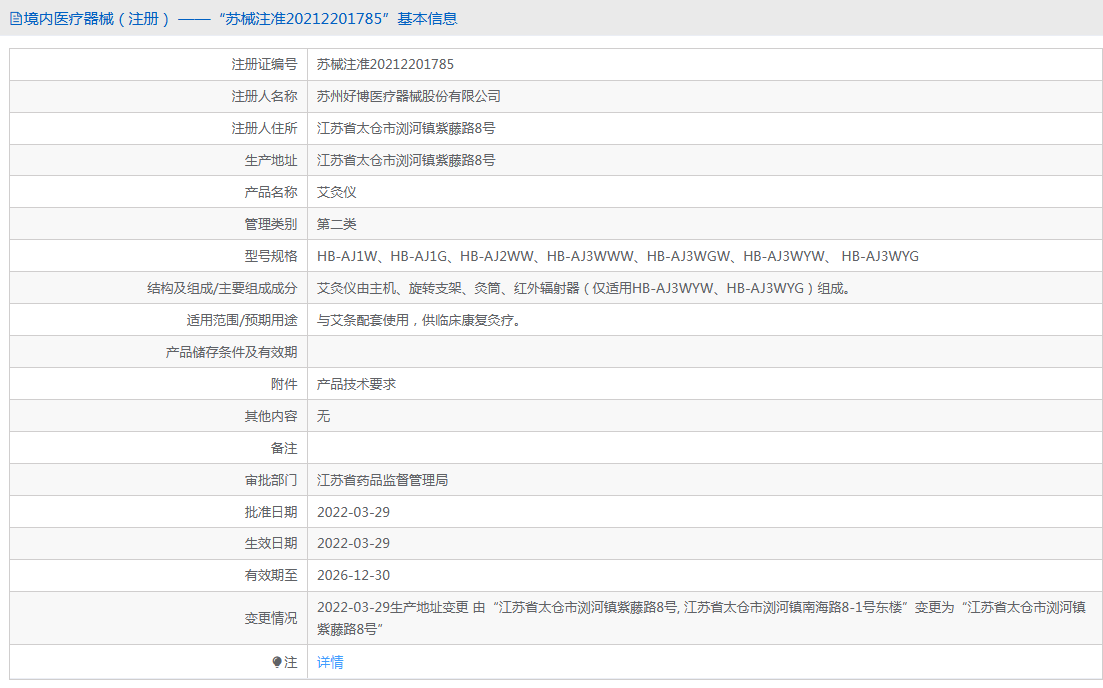Click the 管理类别 label
This screenshot has height=688, width=1103.
click(x=271, y=224)
